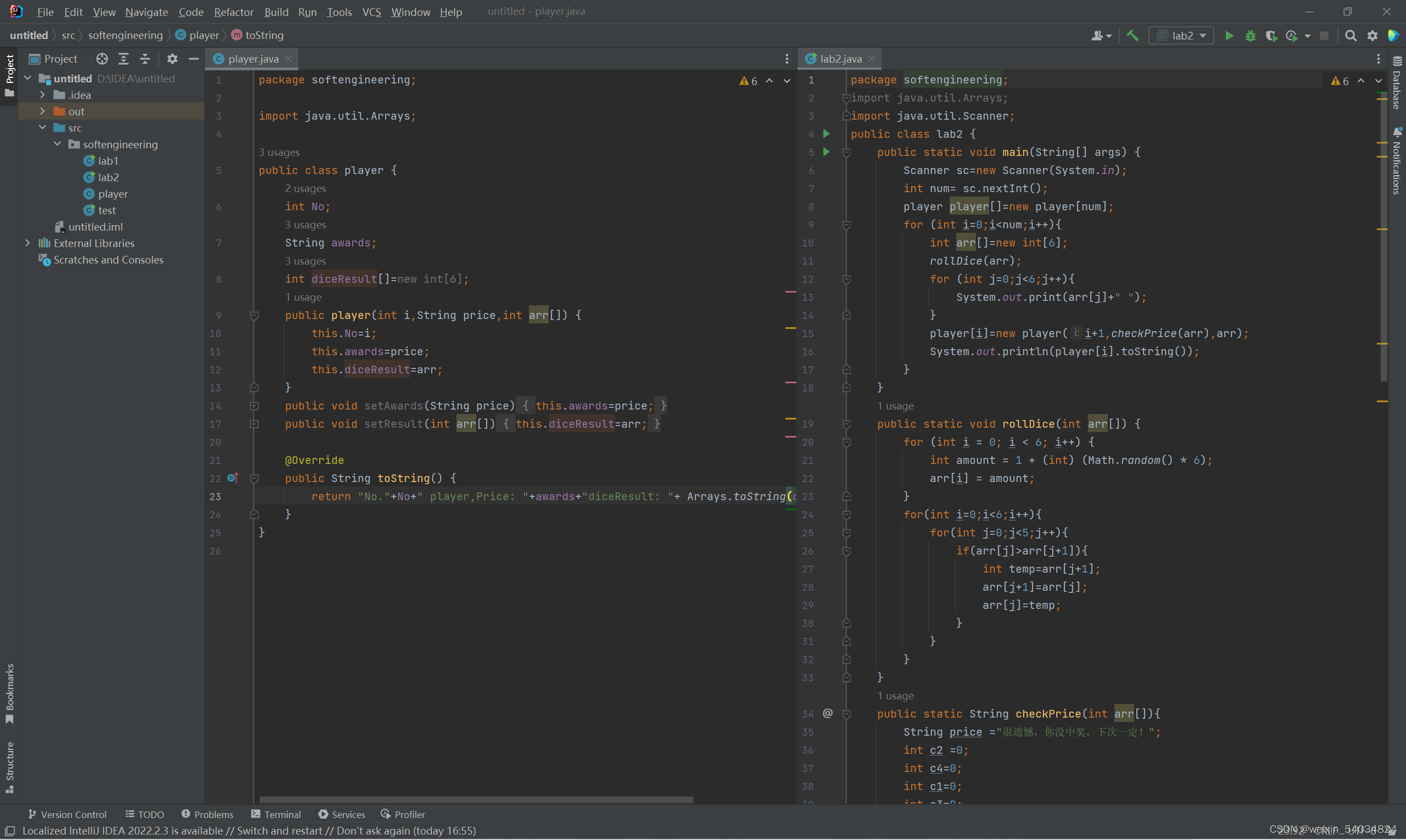The height and width of the screenshot is (840, 1406).
Task: Collapse the src folder
Action: click(x=42, y=127)
